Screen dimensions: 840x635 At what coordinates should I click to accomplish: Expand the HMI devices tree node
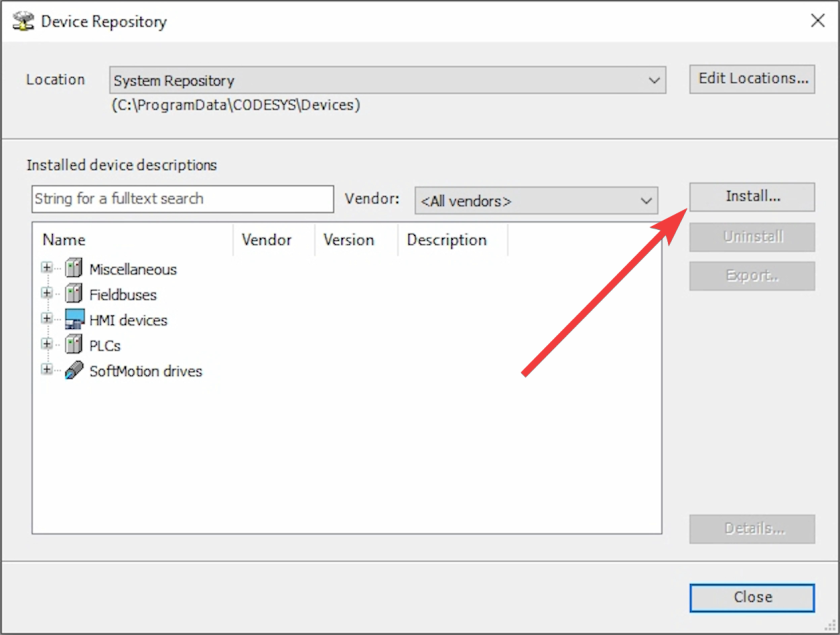[x=47, y=318]
